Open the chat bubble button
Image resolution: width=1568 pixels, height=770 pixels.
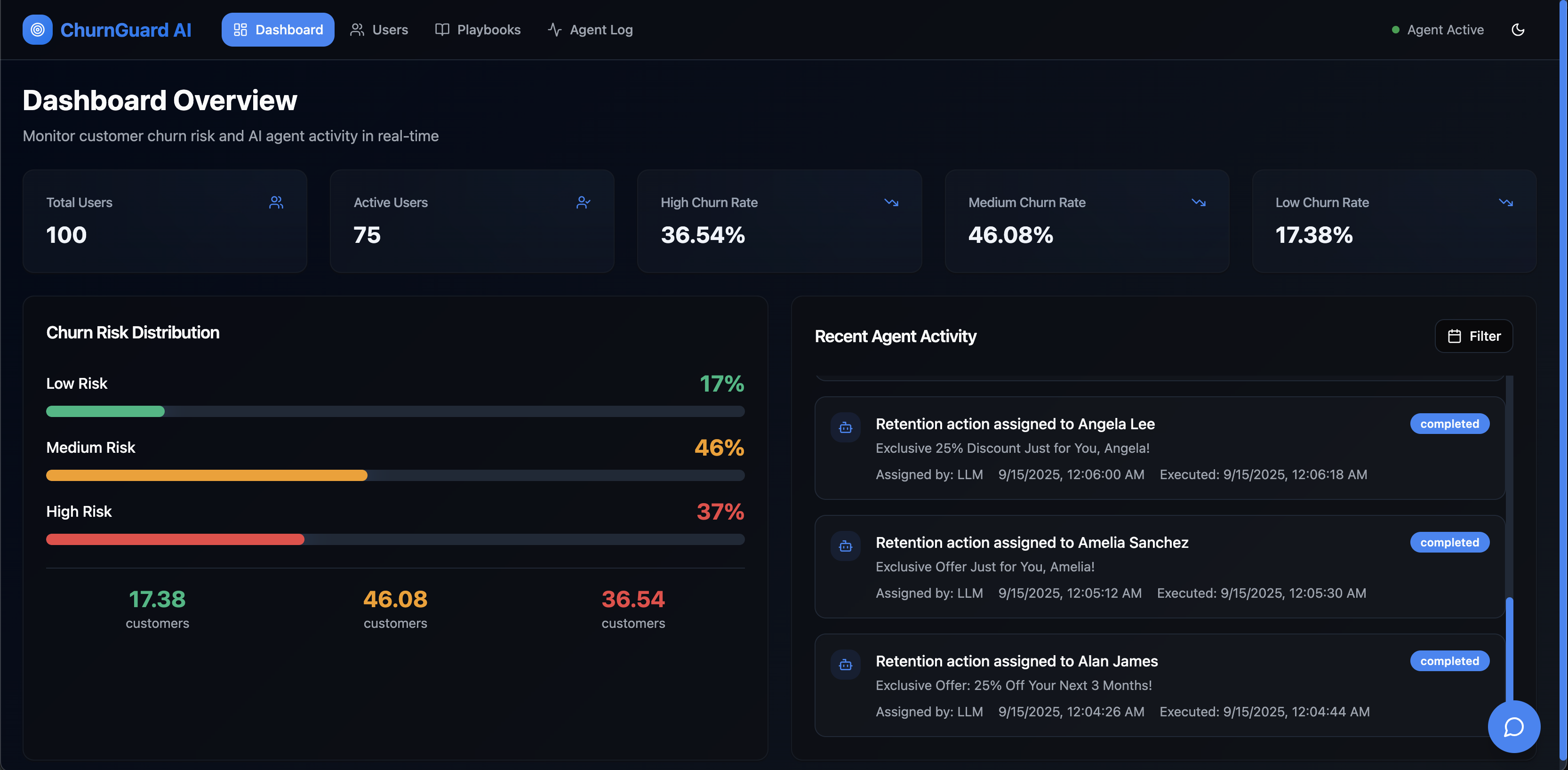(x=1513, y=726)
